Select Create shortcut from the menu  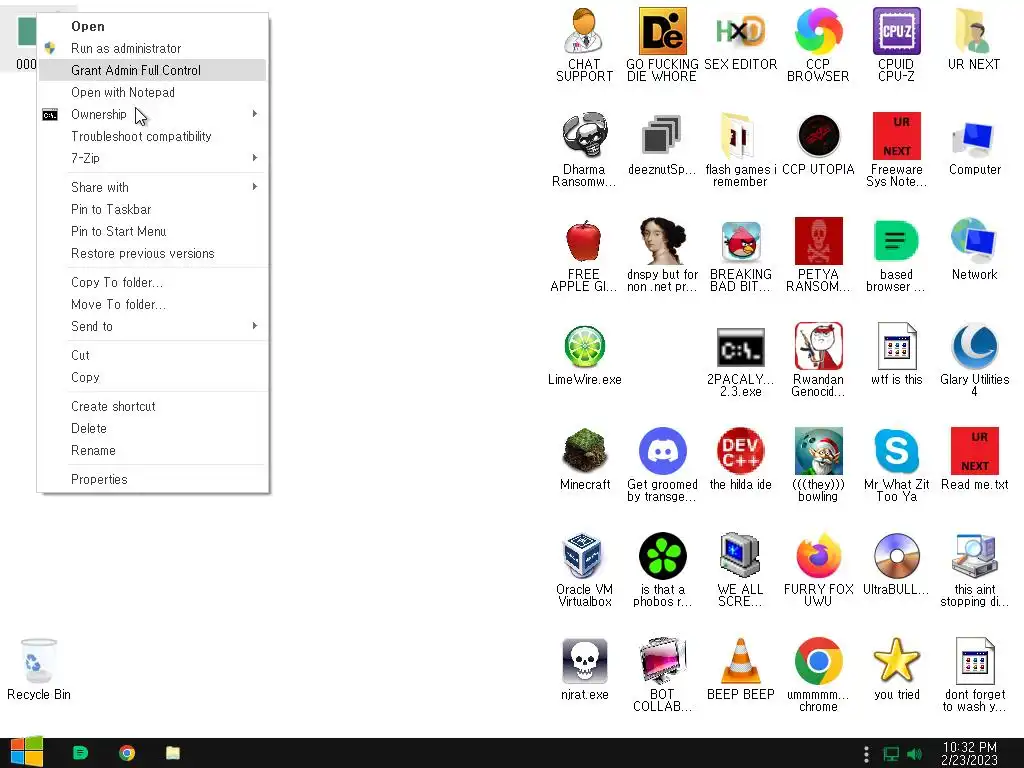(x=152, y=406)
